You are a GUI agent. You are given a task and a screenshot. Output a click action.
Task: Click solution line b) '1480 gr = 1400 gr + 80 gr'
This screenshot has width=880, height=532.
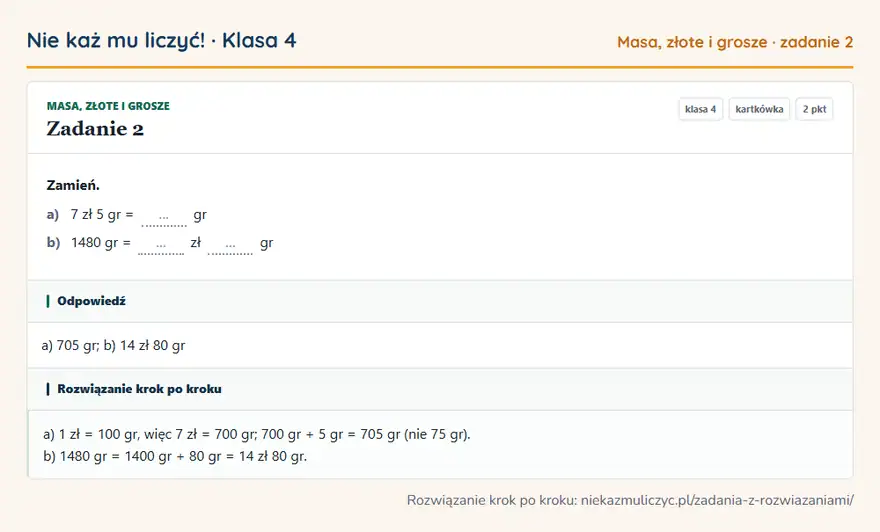[175, 456]
